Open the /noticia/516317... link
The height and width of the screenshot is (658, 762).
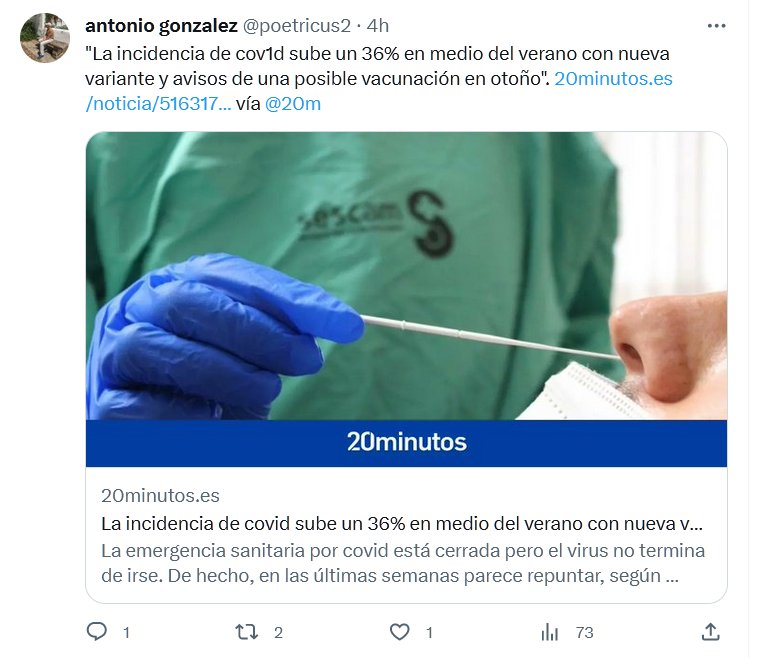(158, 104)
